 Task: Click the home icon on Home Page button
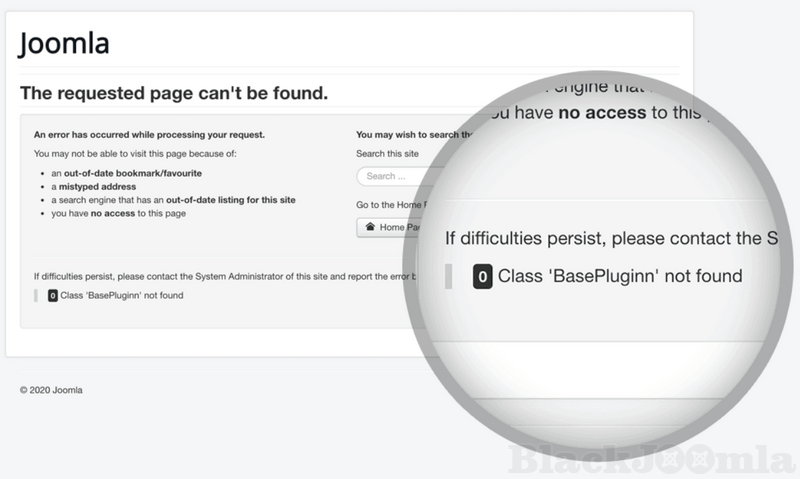pyautogui.click(x=369, y=227)
